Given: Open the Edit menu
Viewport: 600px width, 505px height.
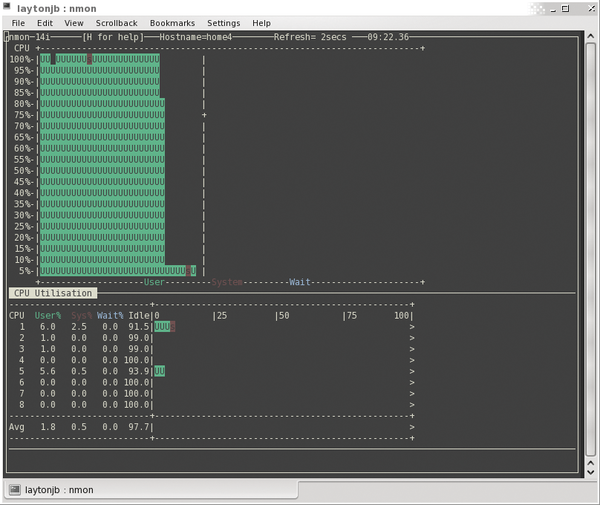Looking at the screenshot, I should (45, 23).
